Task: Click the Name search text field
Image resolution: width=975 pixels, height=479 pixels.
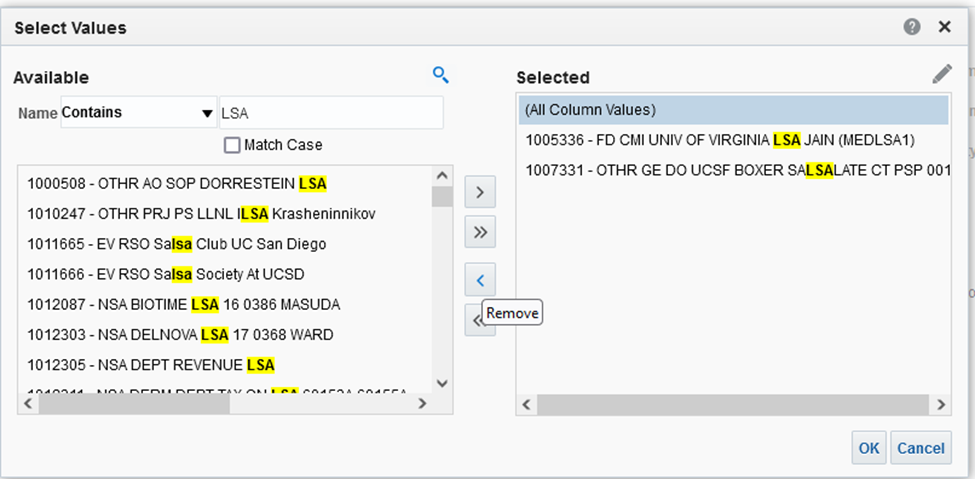Action: (330, 113)
